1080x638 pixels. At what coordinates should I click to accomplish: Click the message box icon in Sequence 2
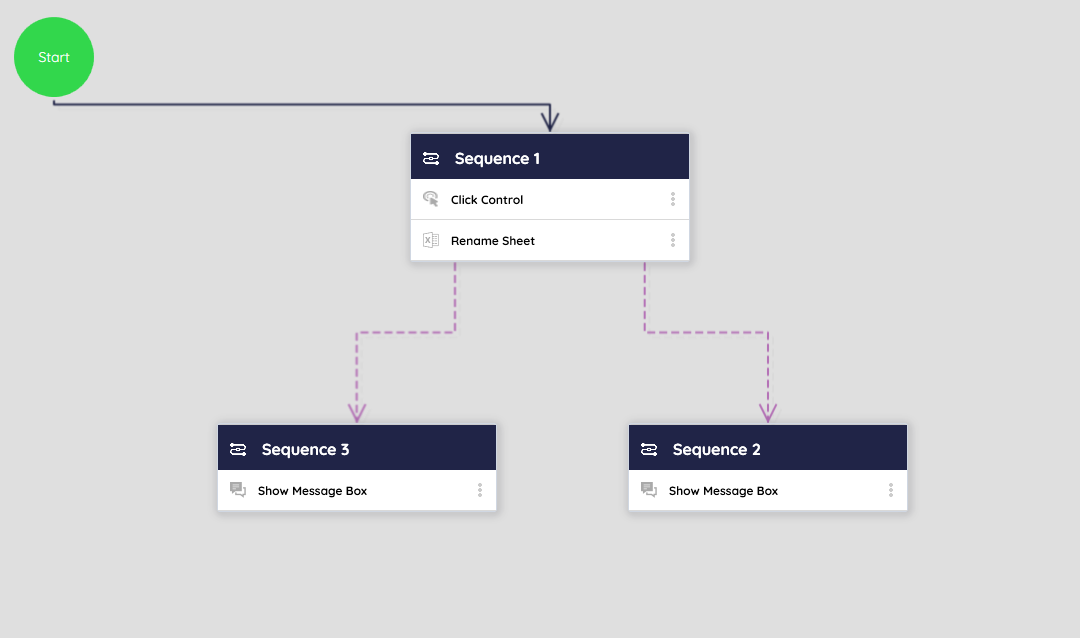click(649, 490)
